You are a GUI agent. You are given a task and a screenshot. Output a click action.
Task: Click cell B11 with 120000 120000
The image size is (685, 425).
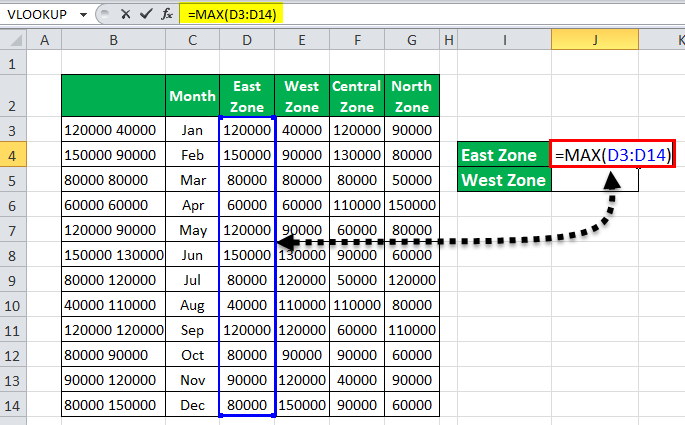[114, 330]
